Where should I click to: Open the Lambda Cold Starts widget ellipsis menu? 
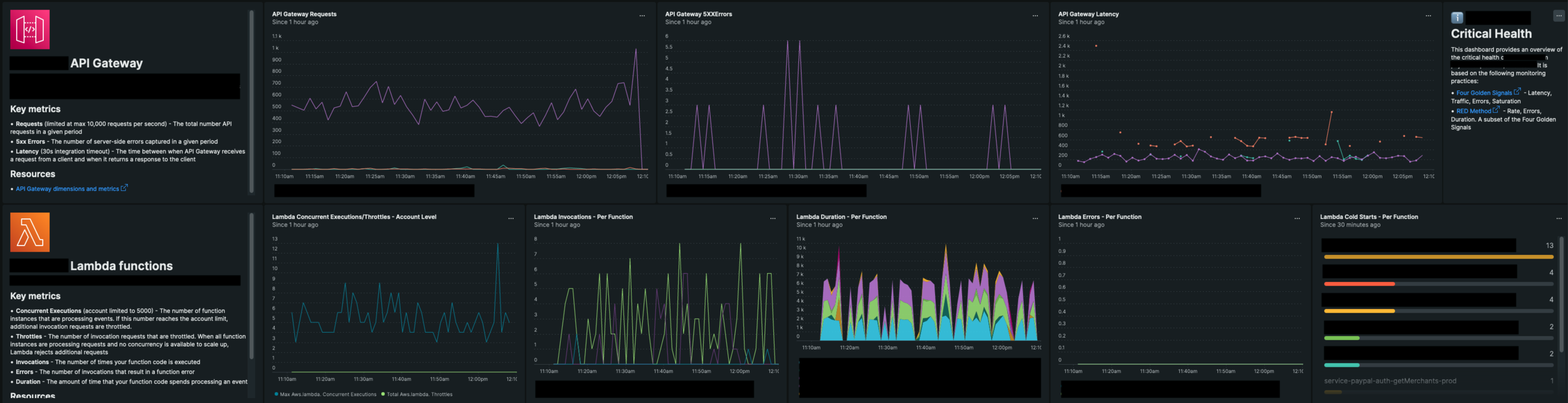pyautogui.click(x=1559, y=218)
